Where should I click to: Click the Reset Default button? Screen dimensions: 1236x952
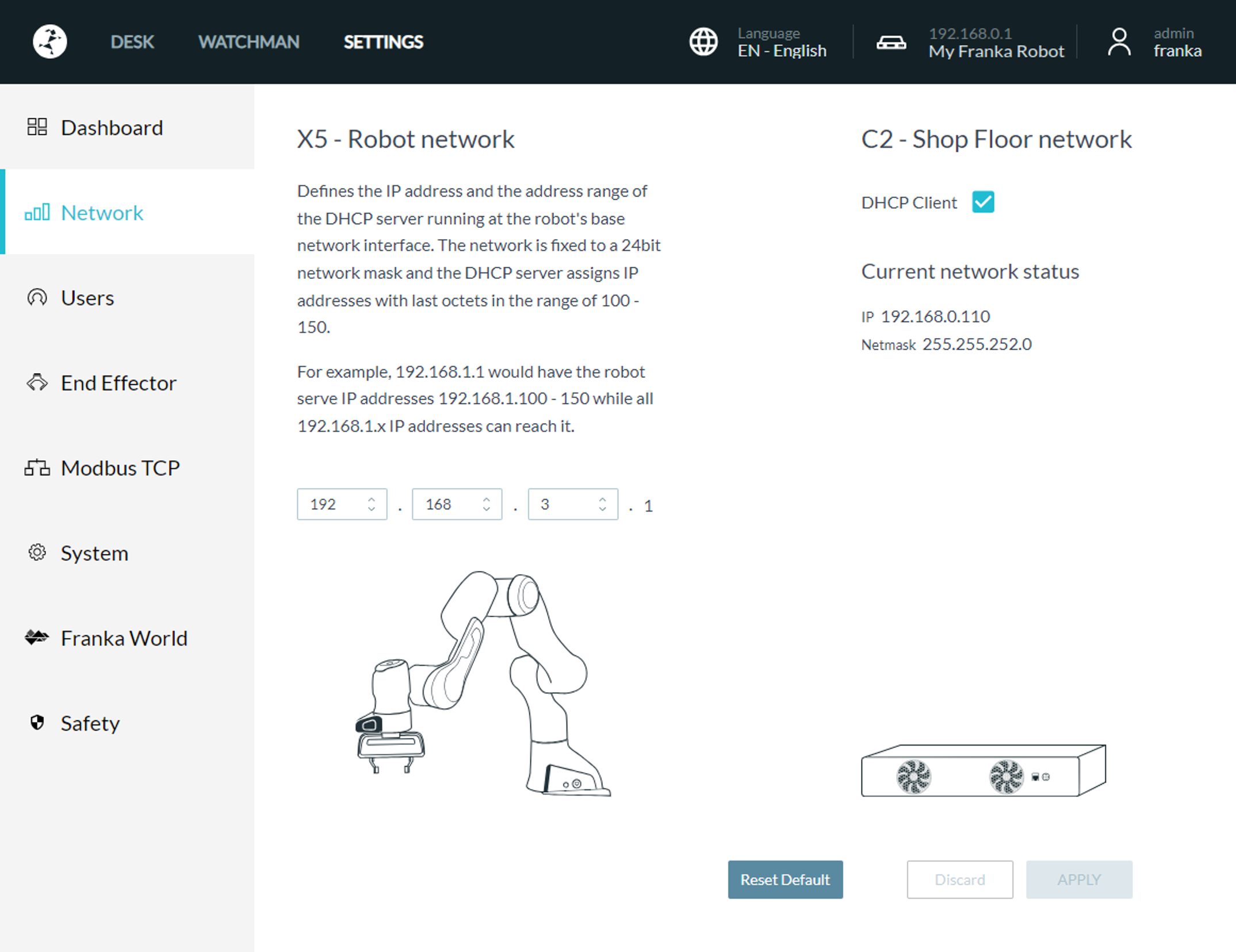(x=785, y=880)
